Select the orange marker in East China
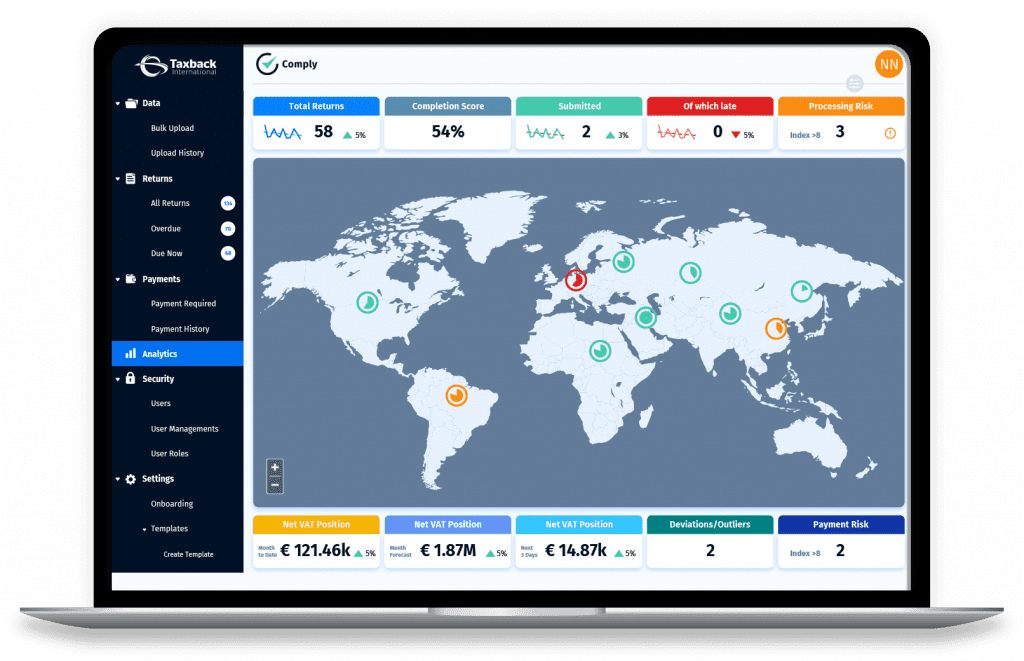 pyautogui.click(x=776, y=328)
